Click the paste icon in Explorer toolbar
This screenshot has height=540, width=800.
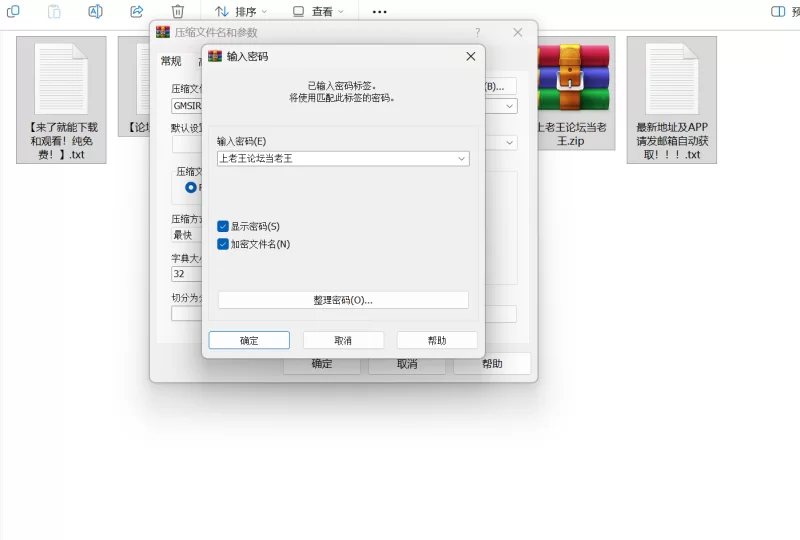[x=54, y=11]
